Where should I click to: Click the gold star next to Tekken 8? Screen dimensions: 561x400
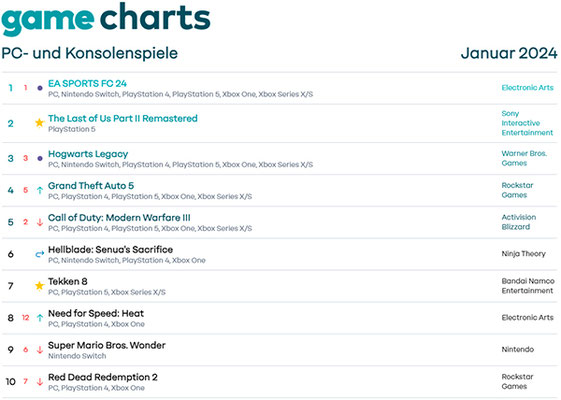point(39,286)
